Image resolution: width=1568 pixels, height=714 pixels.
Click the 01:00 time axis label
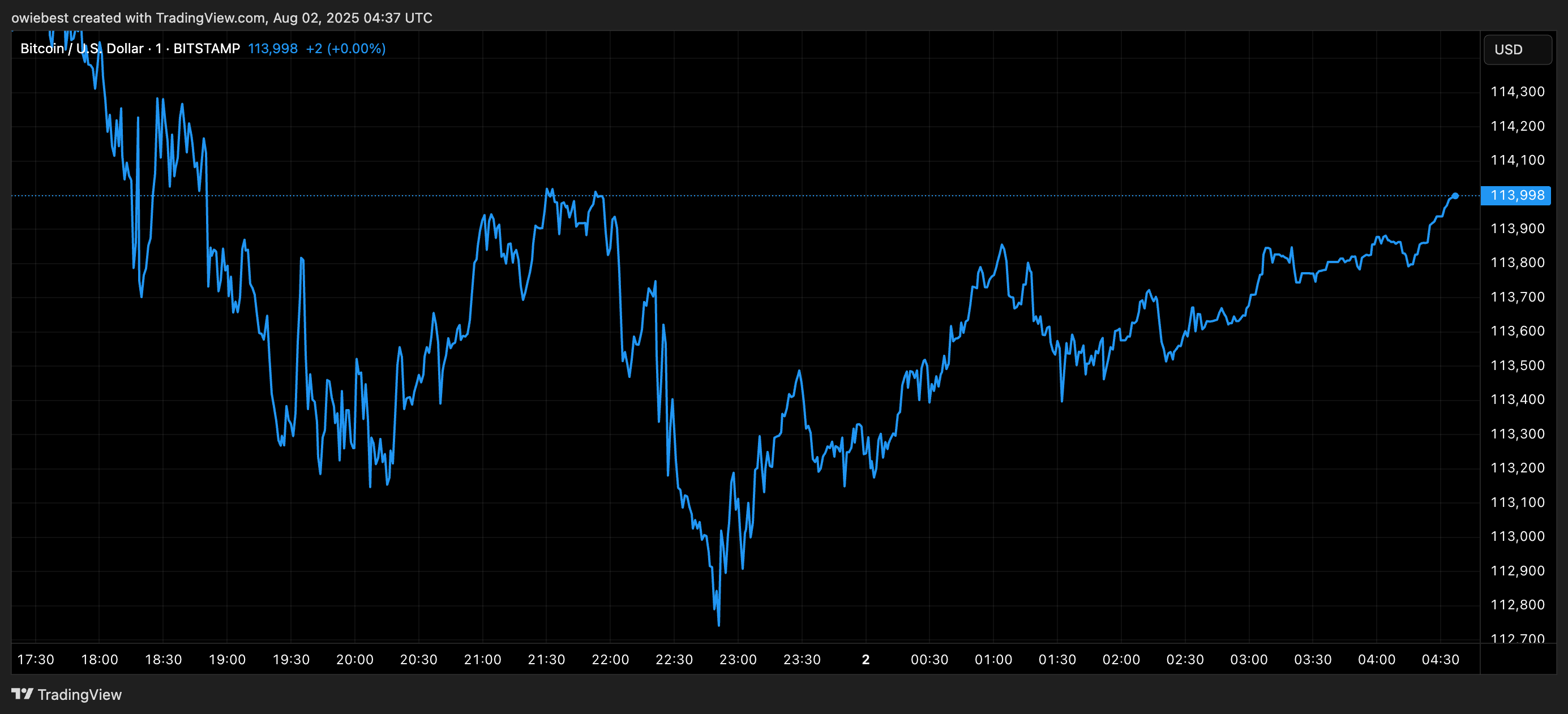[994, 660]
